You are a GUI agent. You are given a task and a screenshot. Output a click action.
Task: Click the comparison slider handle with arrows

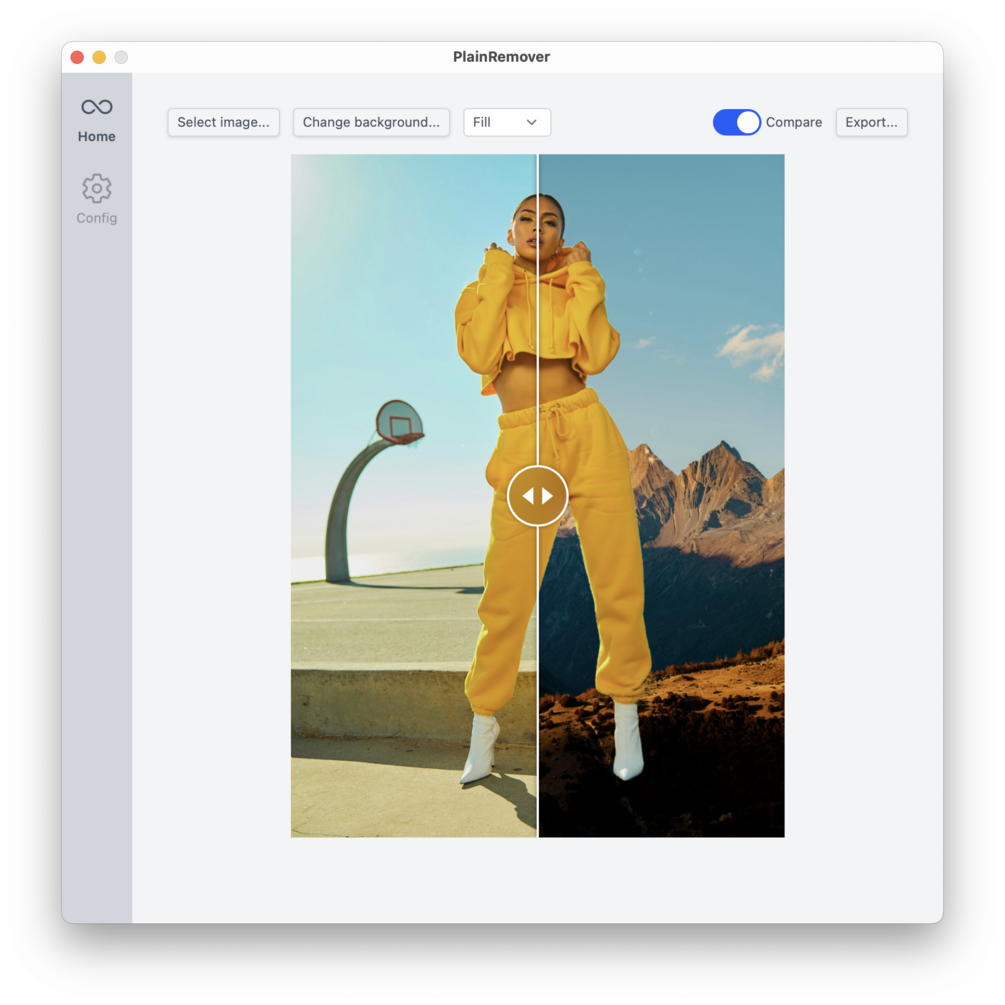point(537,496)
